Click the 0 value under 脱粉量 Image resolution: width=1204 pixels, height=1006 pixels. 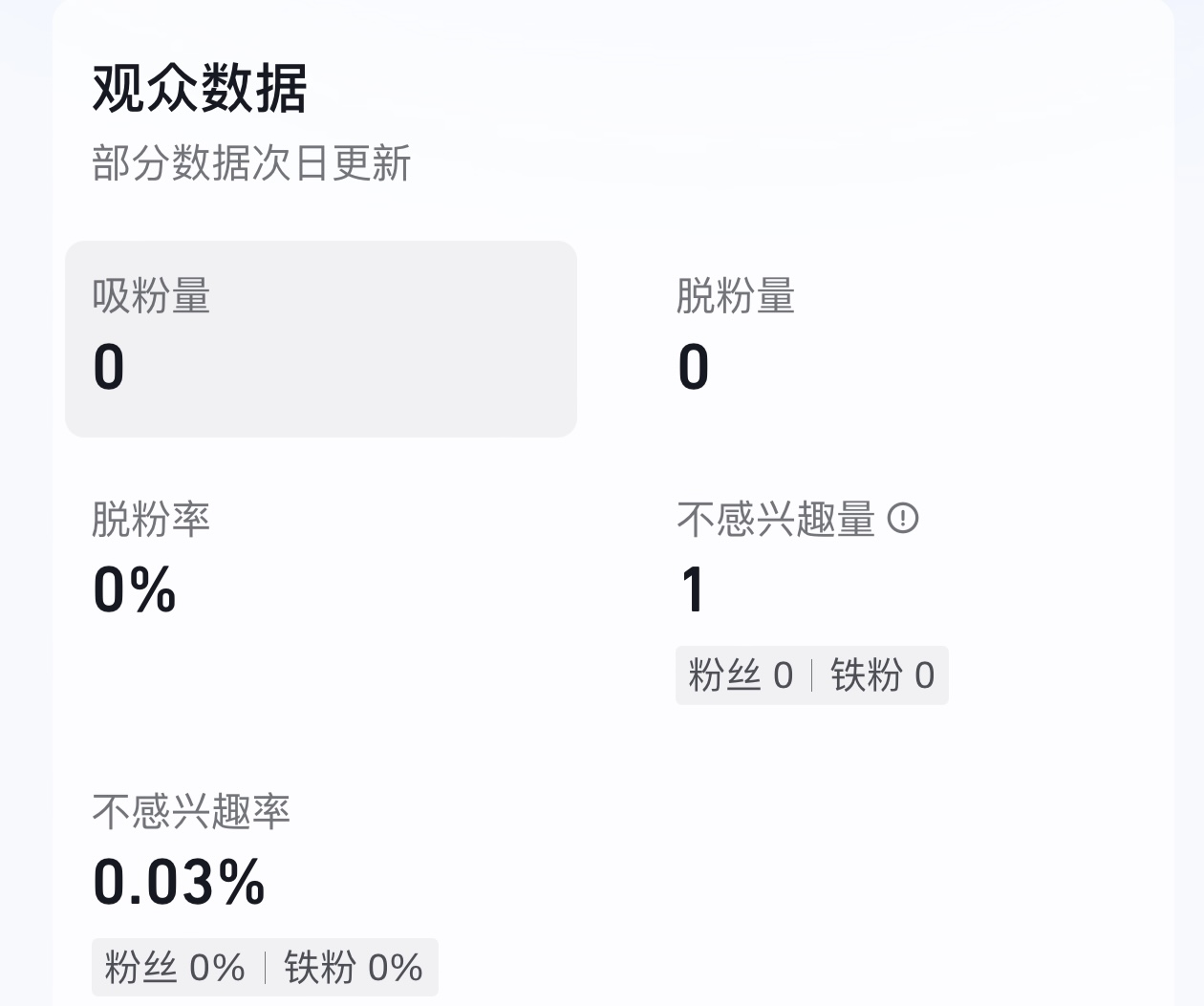694,367
